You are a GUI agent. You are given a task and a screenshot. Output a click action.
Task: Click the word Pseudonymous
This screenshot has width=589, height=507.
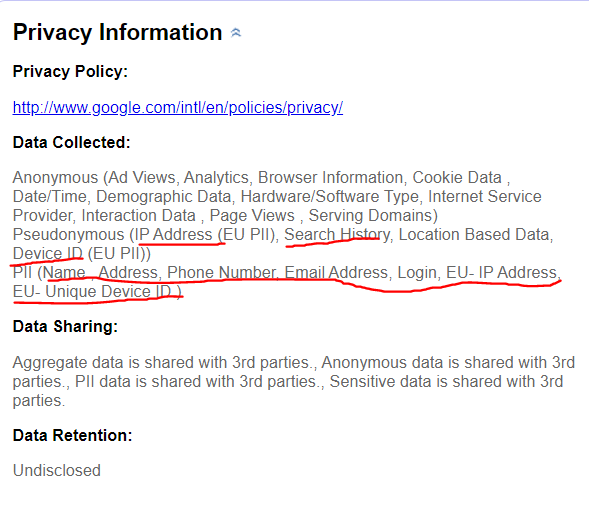pos(68,235)
